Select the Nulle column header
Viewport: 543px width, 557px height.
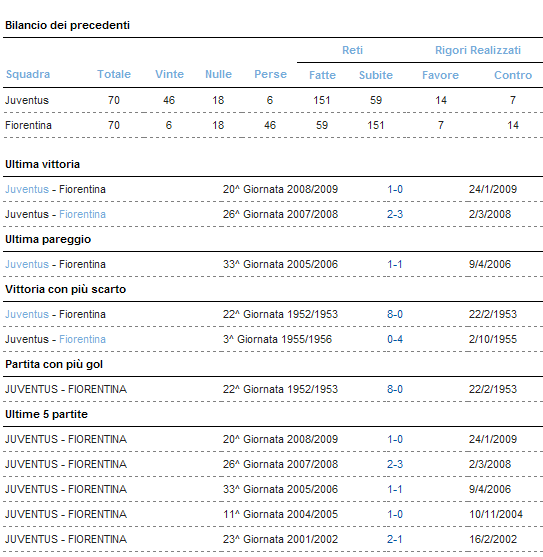point(218,74)
